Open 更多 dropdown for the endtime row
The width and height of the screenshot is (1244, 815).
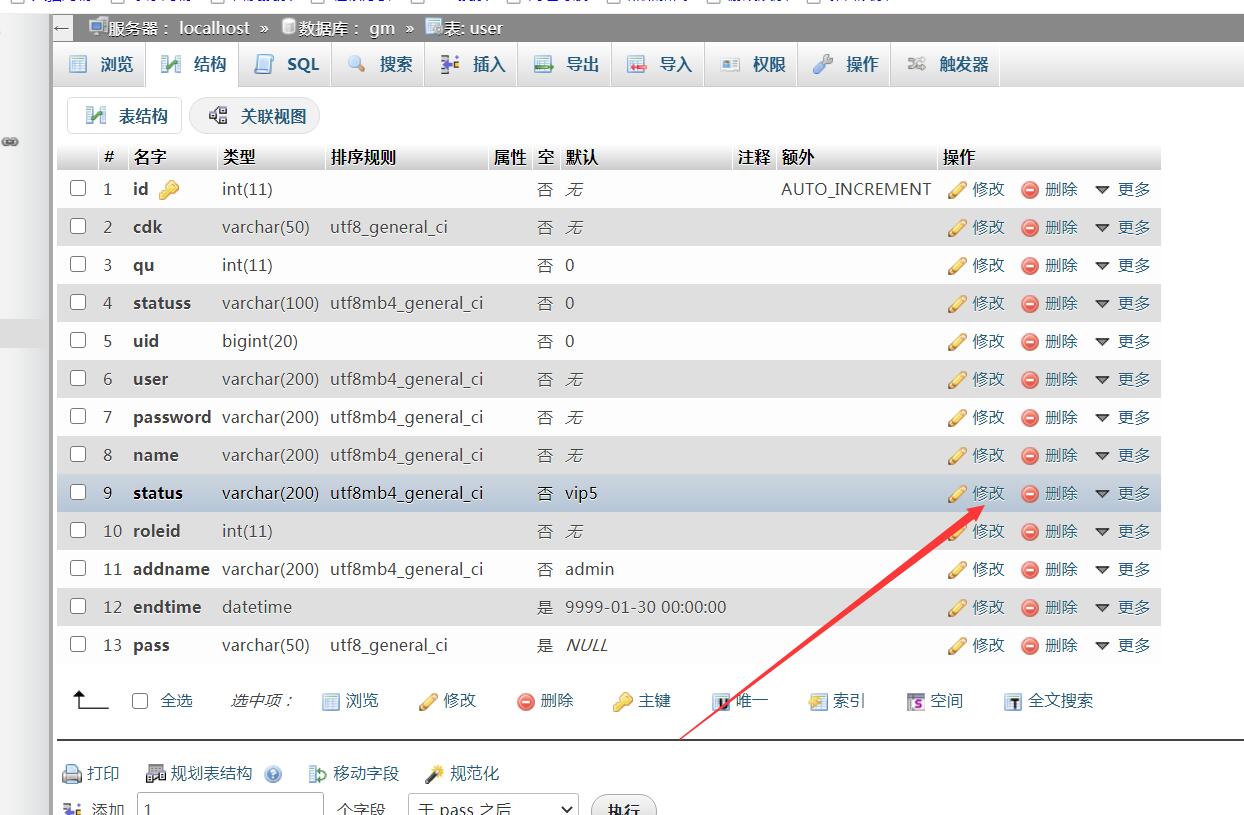1122,607
